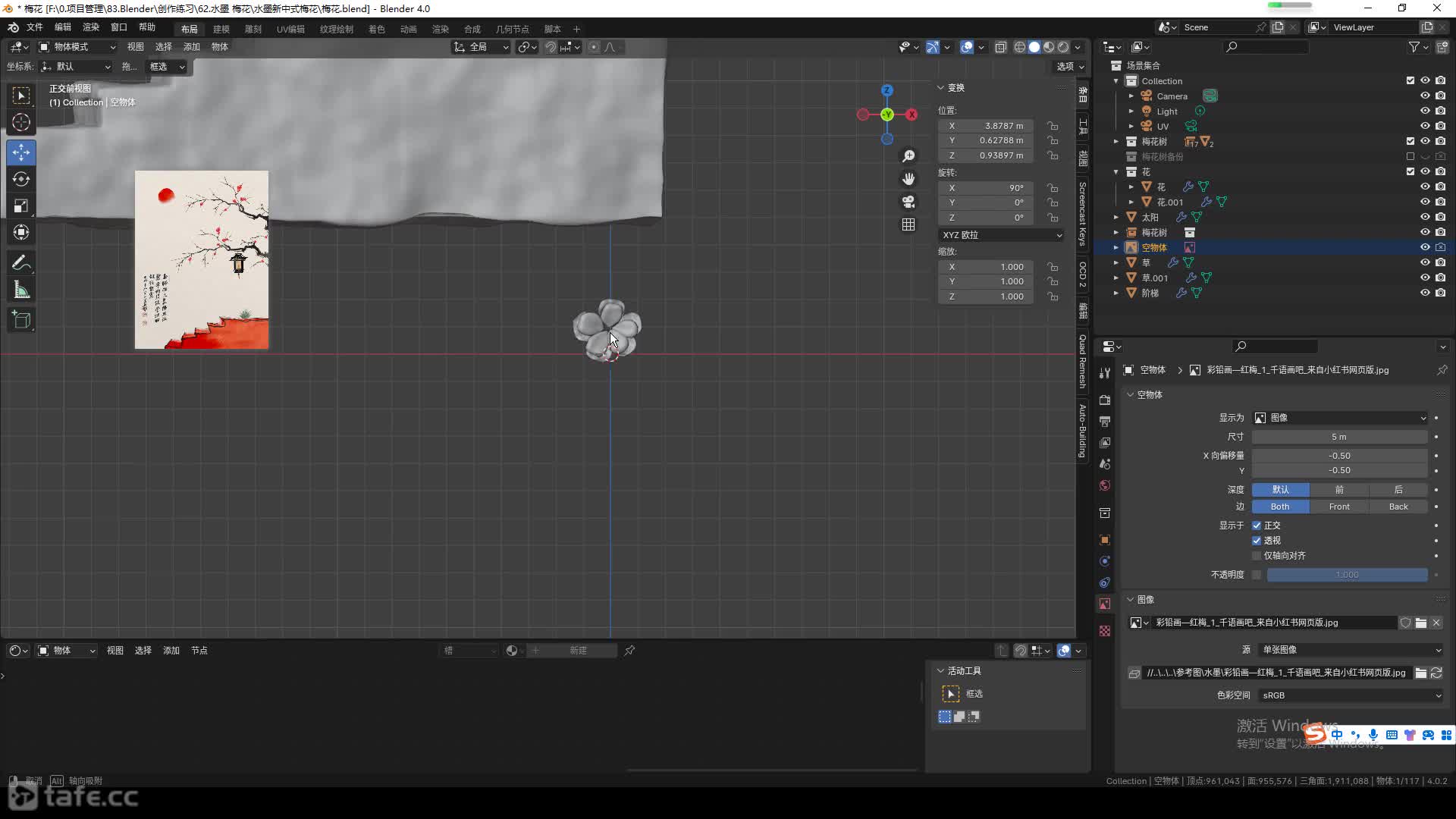Adjust X 向偏移量 -0.50 field

click(1340, 456)
